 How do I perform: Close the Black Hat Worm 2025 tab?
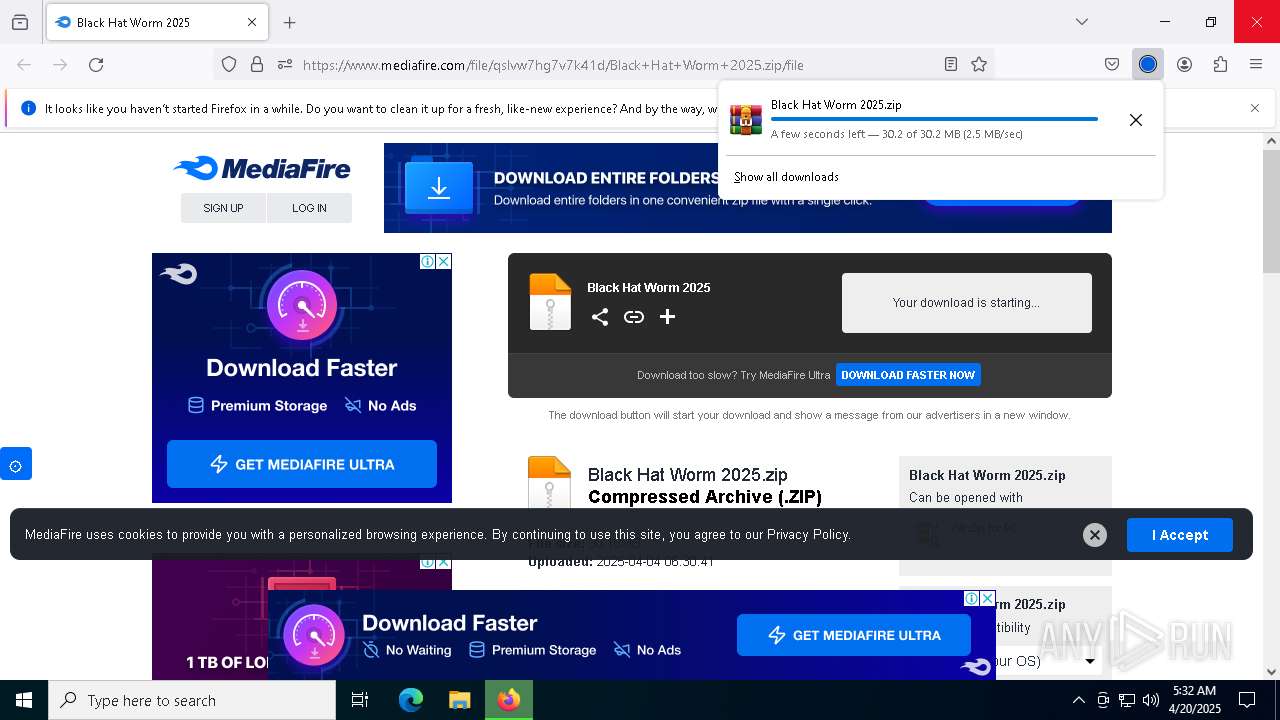(252, 22)
